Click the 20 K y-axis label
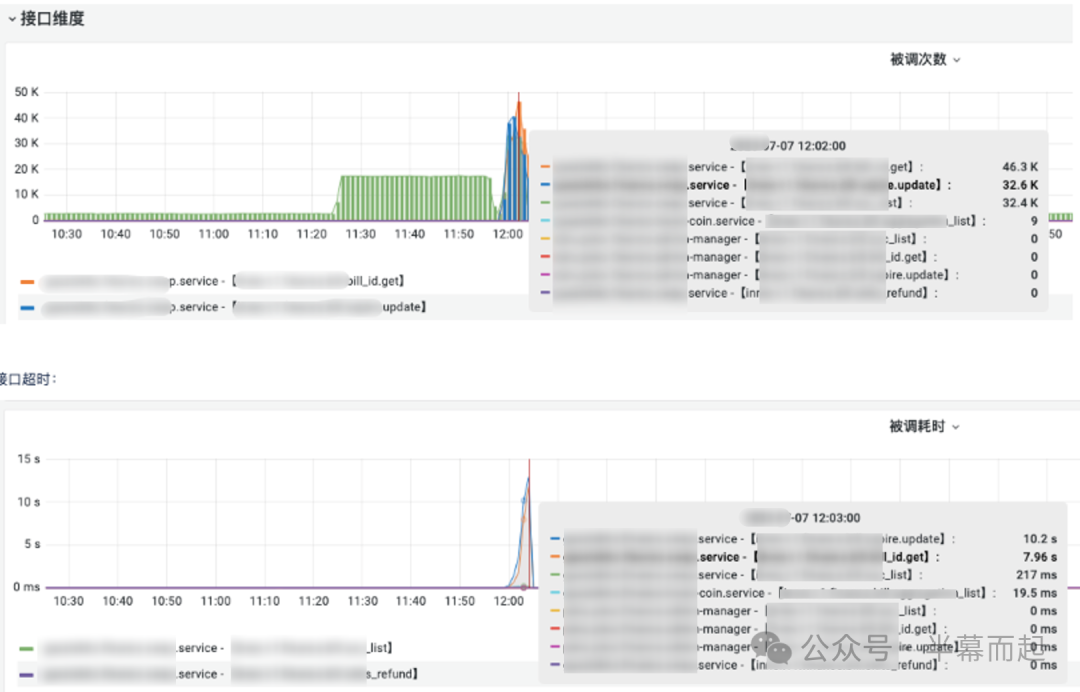Image resolution: width=1080 pixels, height=692 pixels. (x=26, y=169)
